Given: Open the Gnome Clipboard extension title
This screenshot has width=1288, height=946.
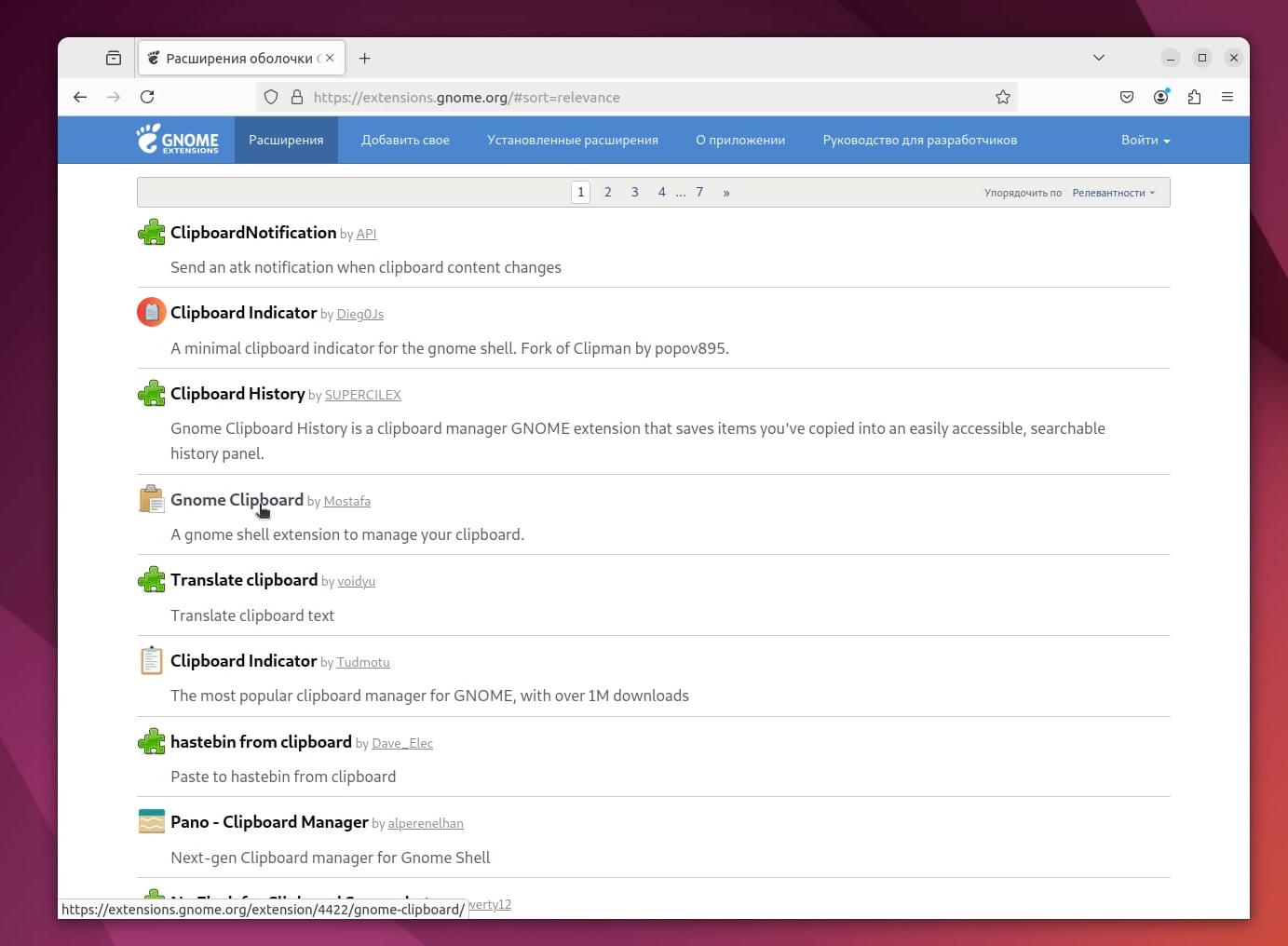Looking at the screenshot, I should click(237, 499).
